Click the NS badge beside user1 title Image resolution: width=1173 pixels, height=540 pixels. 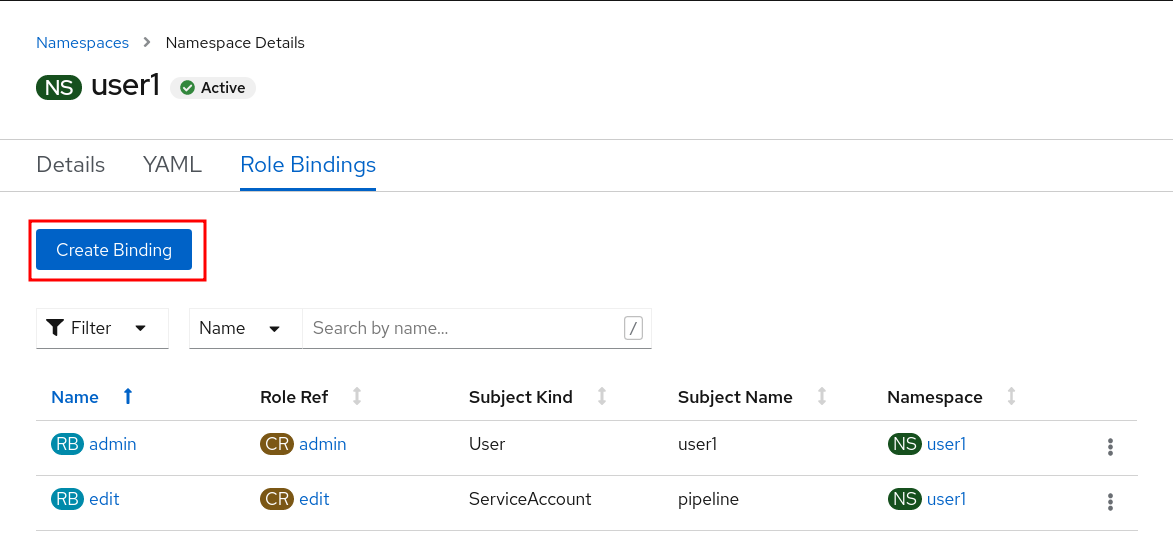coord(59,88)
